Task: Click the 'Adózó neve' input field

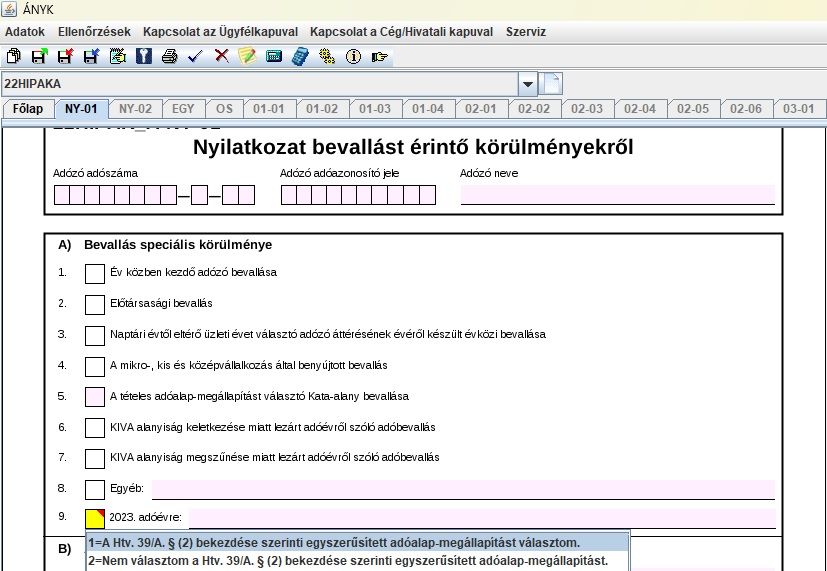Action: [x=617, y=195]
